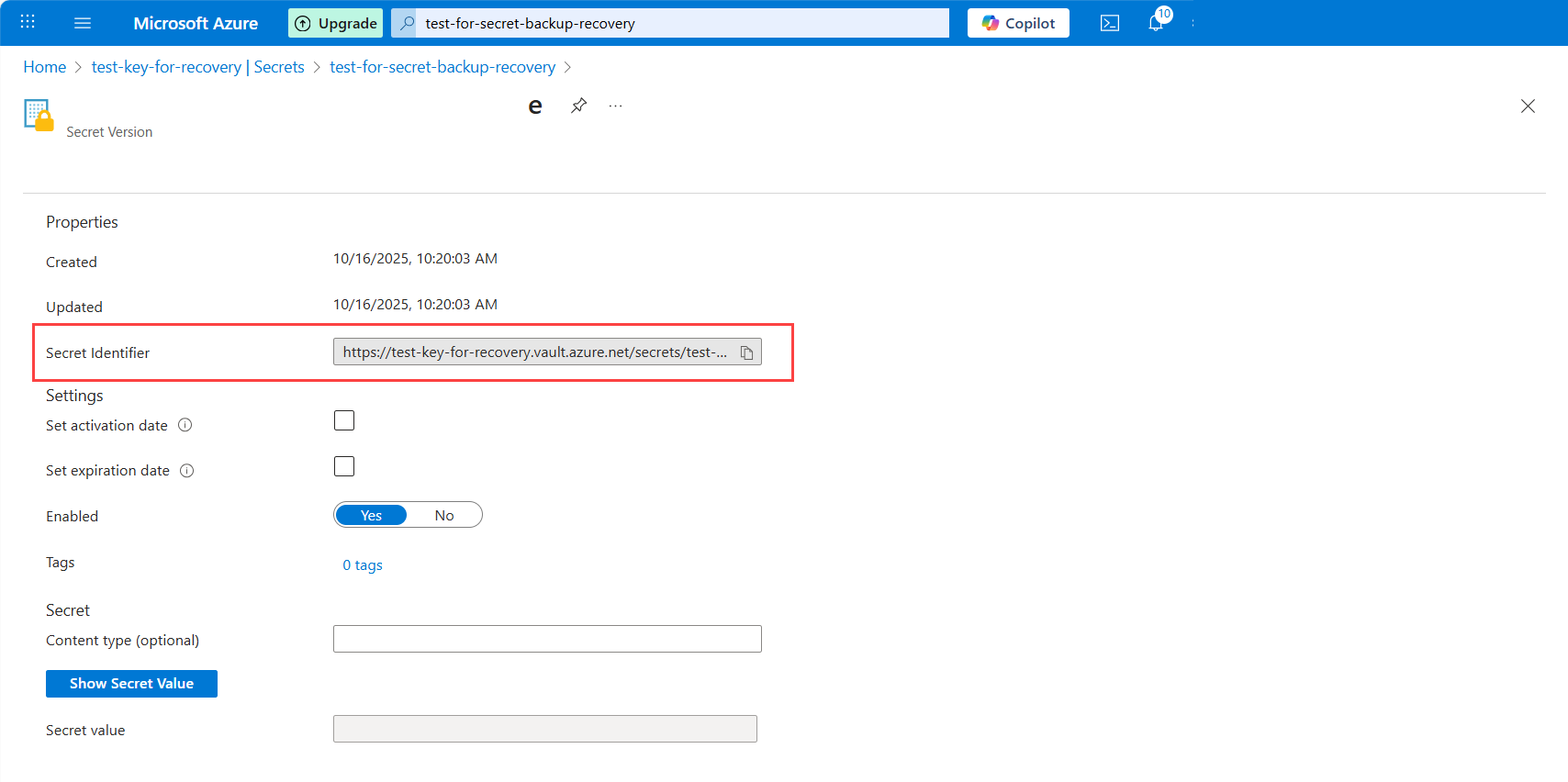Click the Microsoft Azure home title
The width and height of the screenshot is (1568, 782).
click(x=196, y=23)
